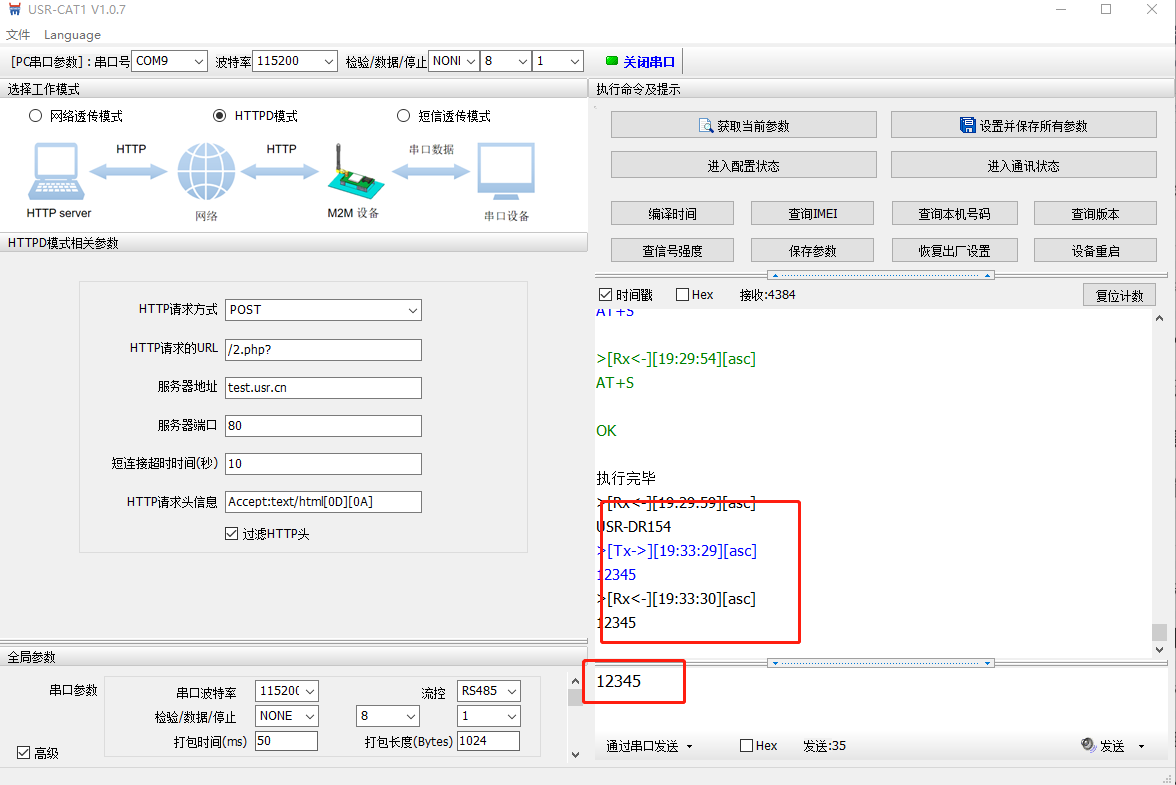The width and height of the screenshot is (1176, 785).
Task: Click the 服务器地址 input field
Action: [323, 388]
